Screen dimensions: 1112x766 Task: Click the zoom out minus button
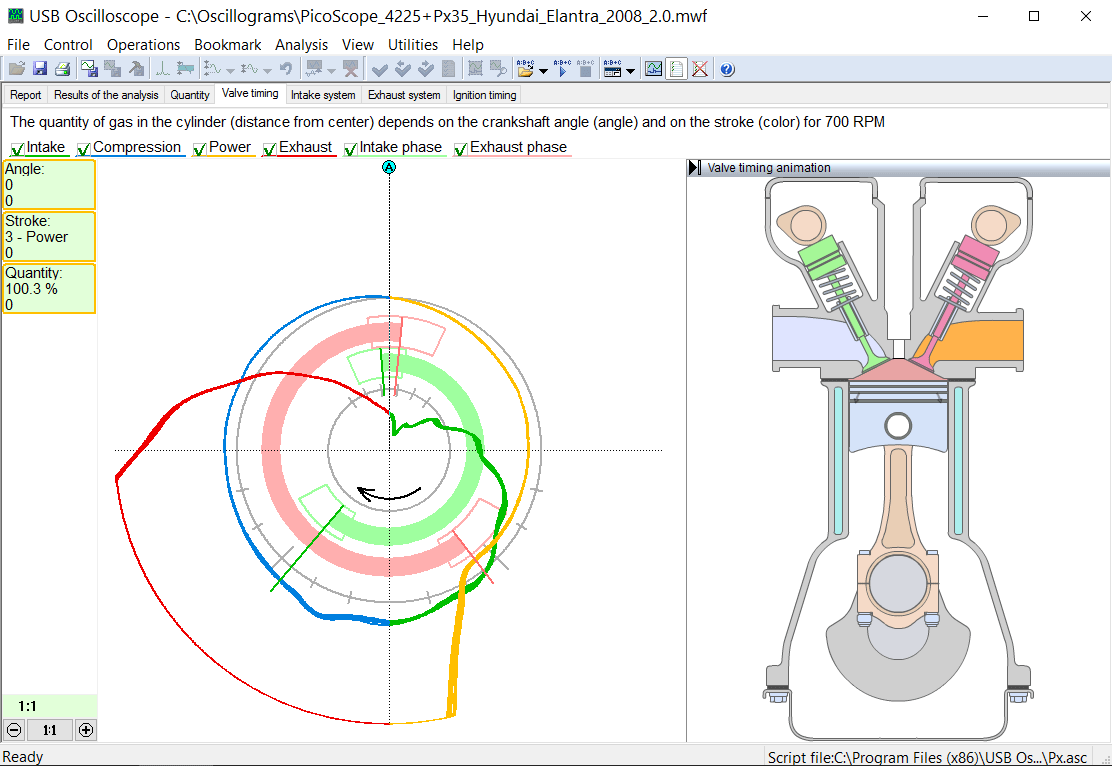[x=14, y=730]
